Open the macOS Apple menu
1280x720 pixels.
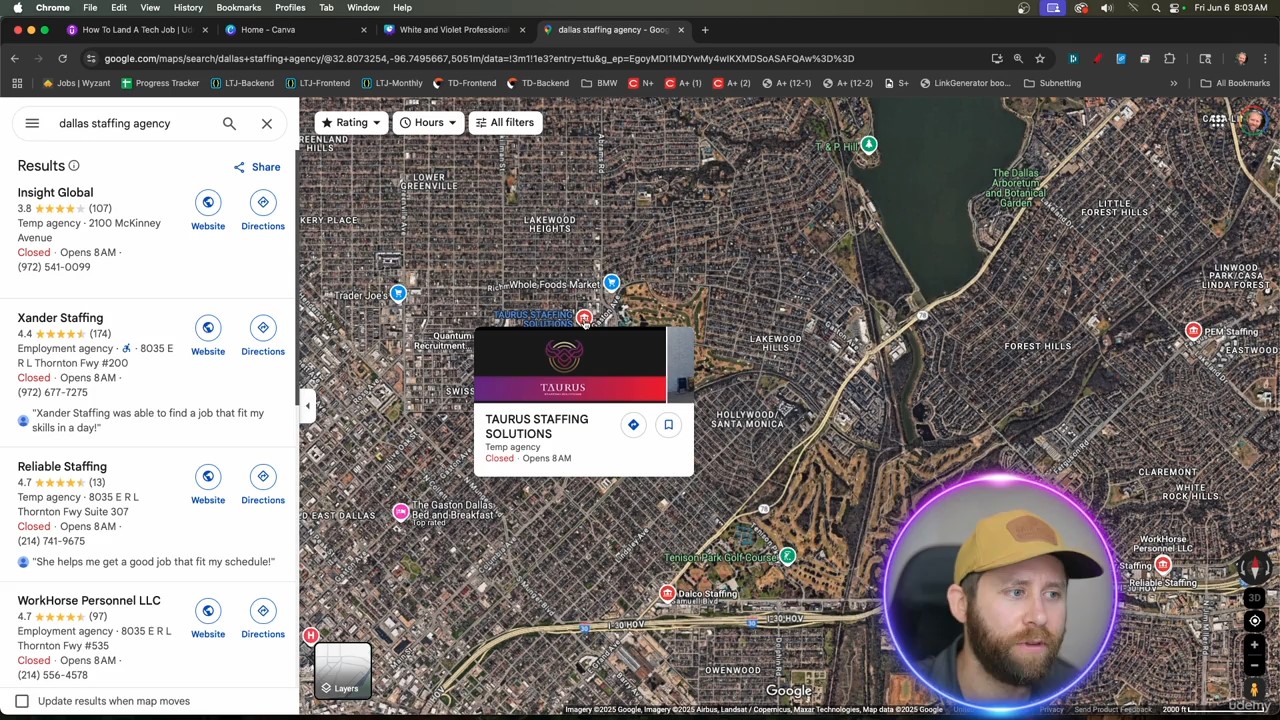tap(17, 8)
